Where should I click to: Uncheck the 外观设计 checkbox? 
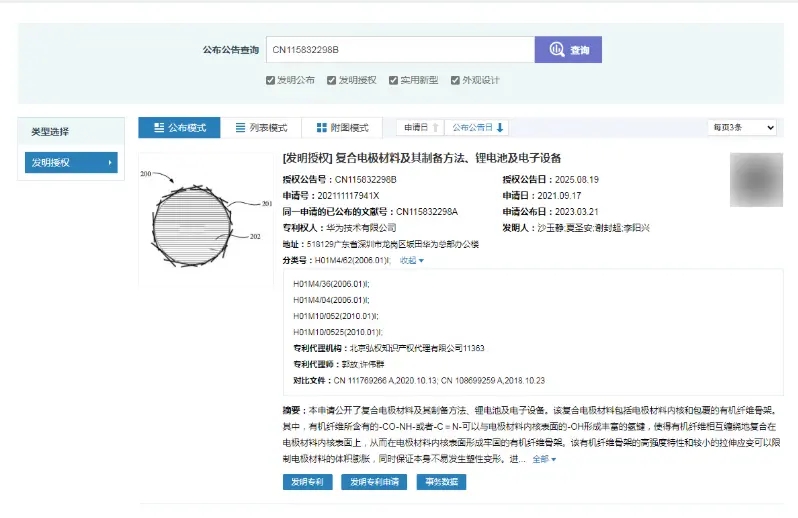(455, 80)
